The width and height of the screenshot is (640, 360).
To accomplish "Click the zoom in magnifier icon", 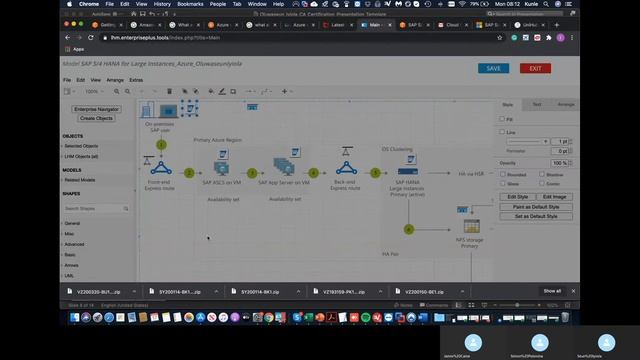I will click(x=117, y=91).
